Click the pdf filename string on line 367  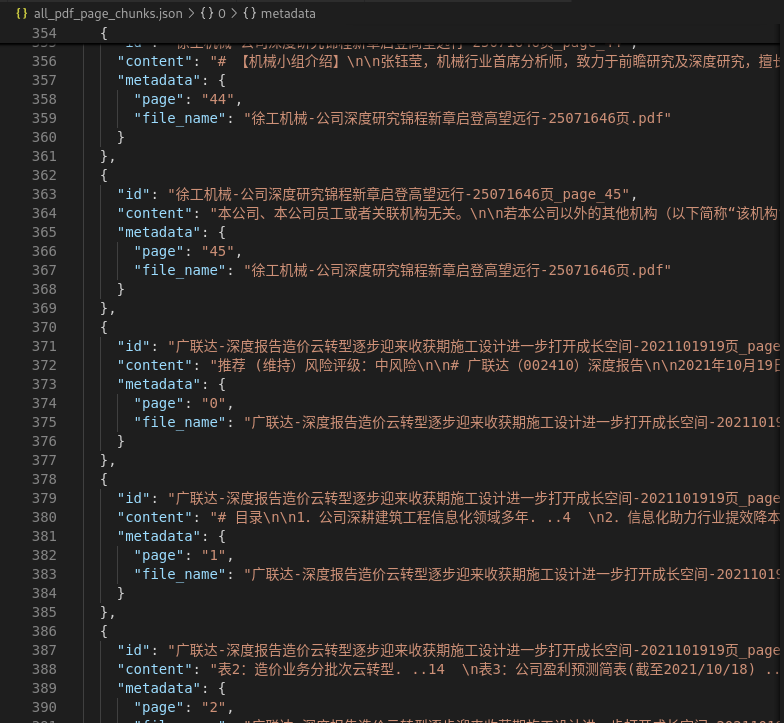[457, 270]
